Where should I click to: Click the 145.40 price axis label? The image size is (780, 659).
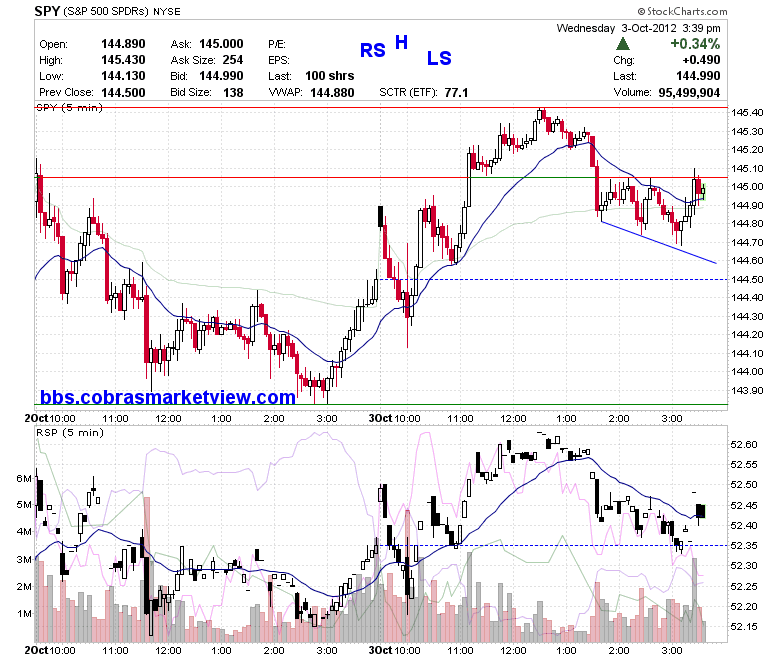pos(747,112)
